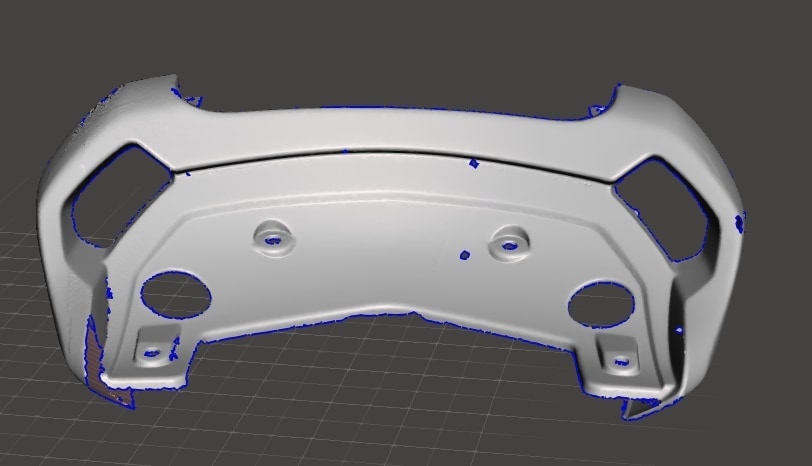Select the upper crossbar surface of the mesh
This screenshot has width=812, height=466.
click(x=390, y=130)
